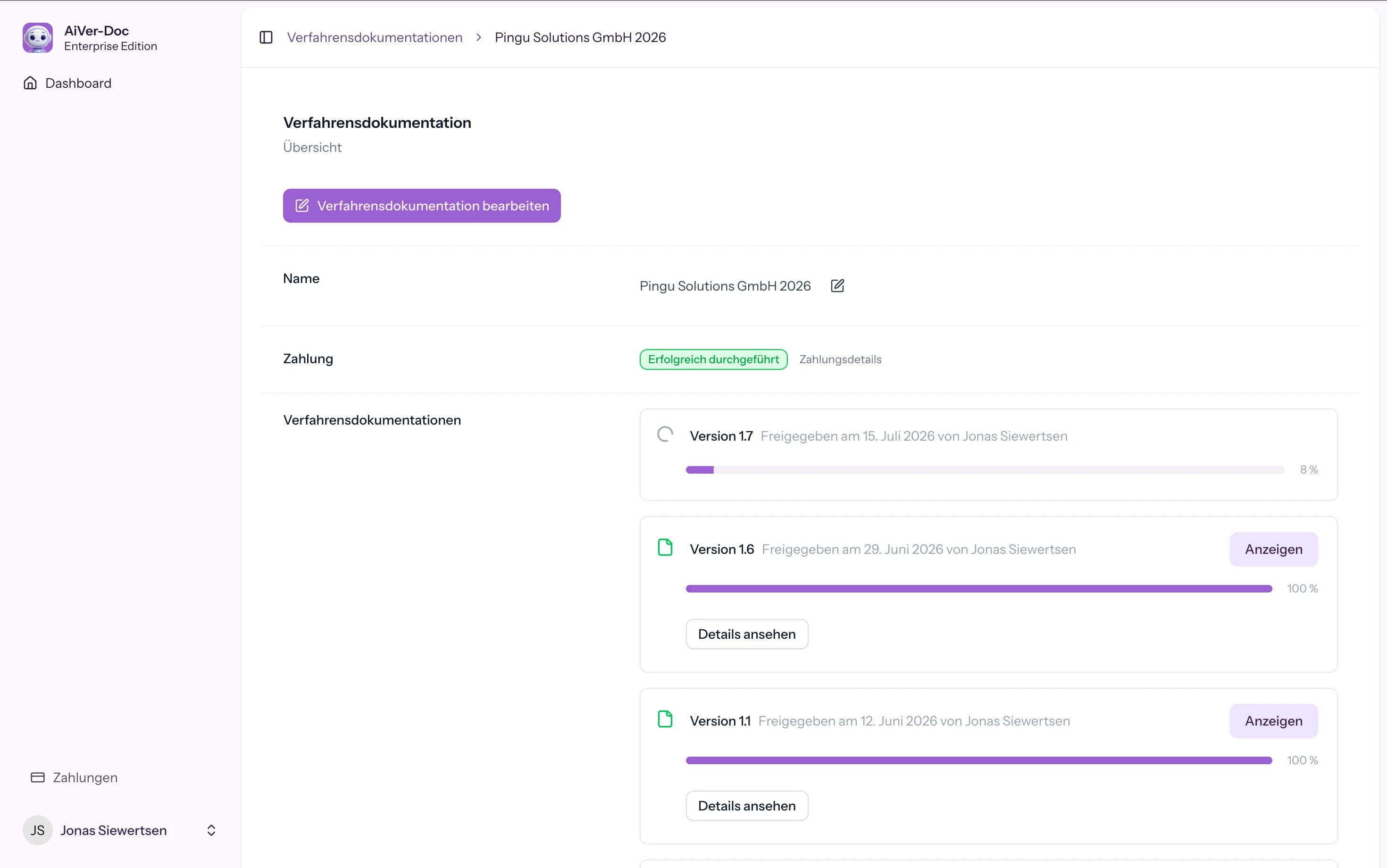
Task: Click Freigegeben am 12. Juni 2026 text
Action: [914, 721]
